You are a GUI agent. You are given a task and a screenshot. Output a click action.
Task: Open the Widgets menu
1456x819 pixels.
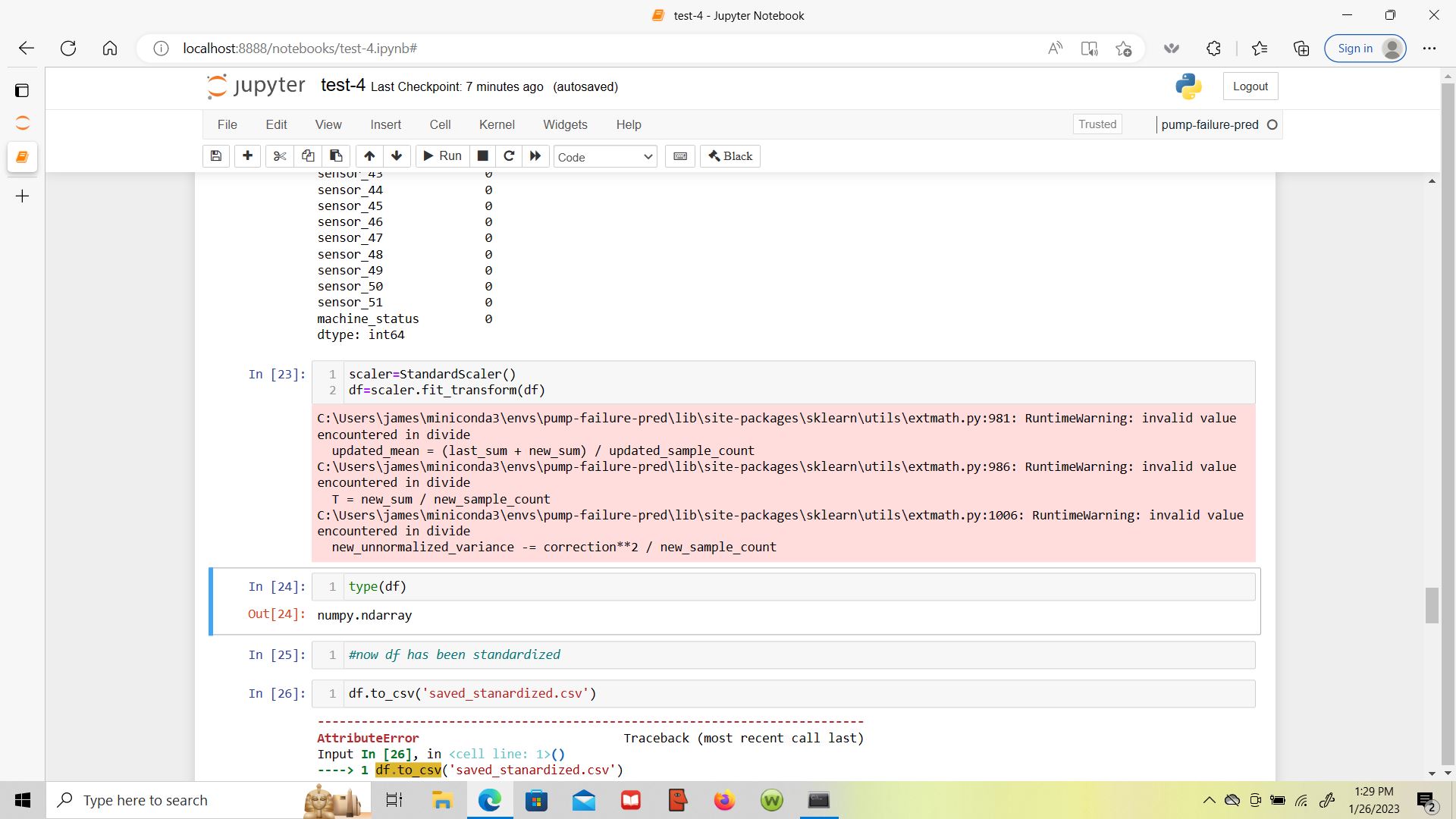pyautogui.click(x=565, y=124)
